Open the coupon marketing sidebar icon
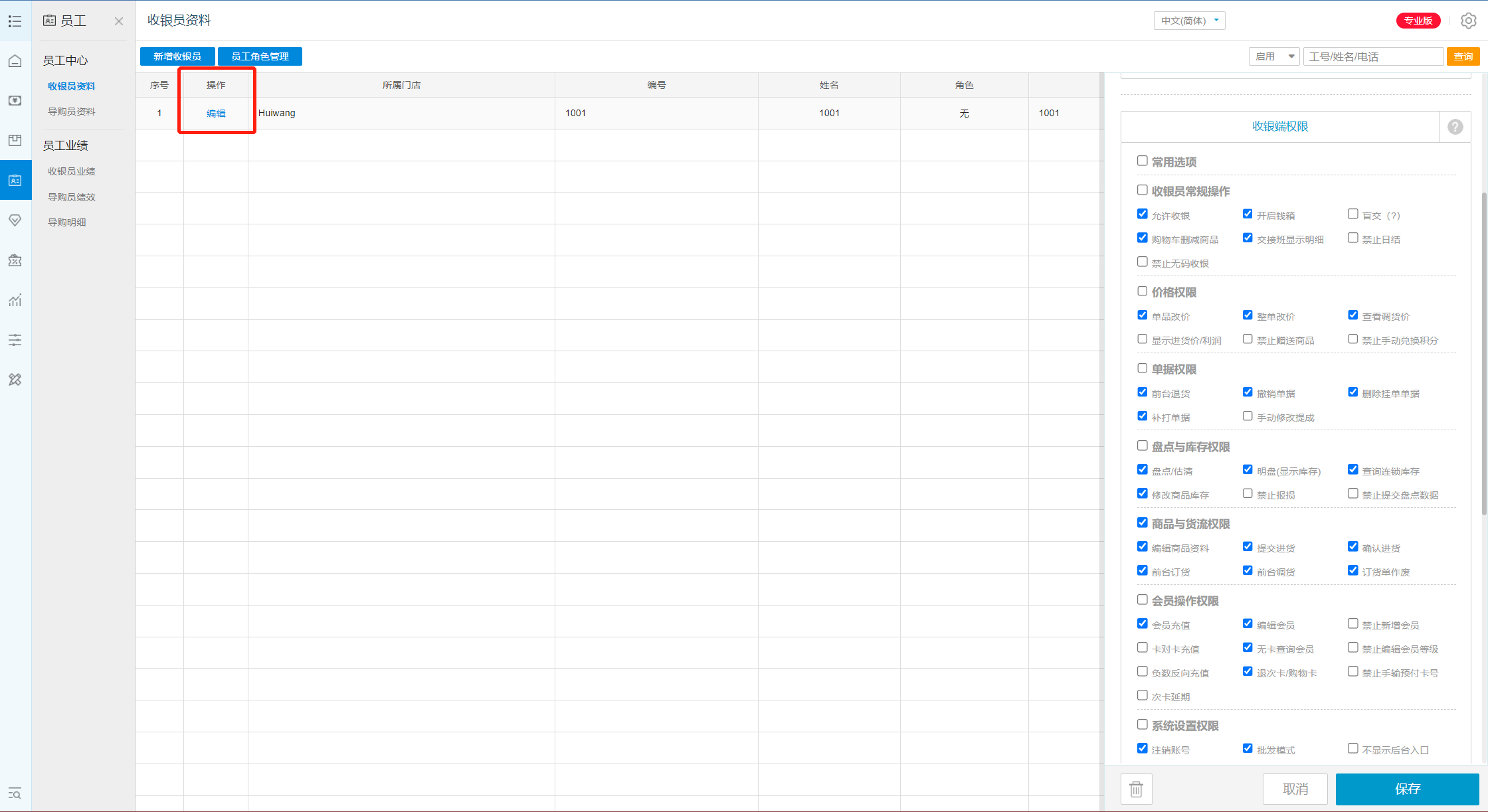This screenshot has height=812, width=1488. coord(15,260)
